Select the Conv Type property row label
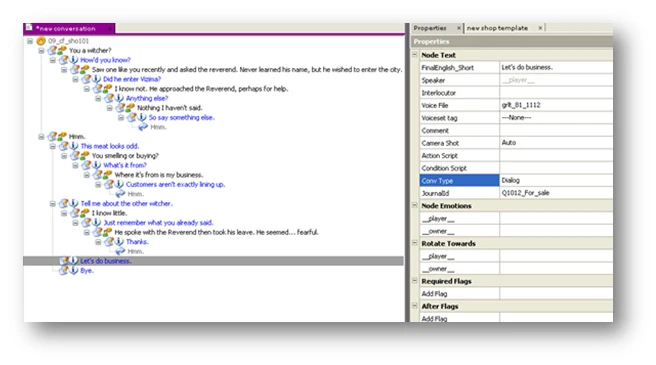 point(459,180)
